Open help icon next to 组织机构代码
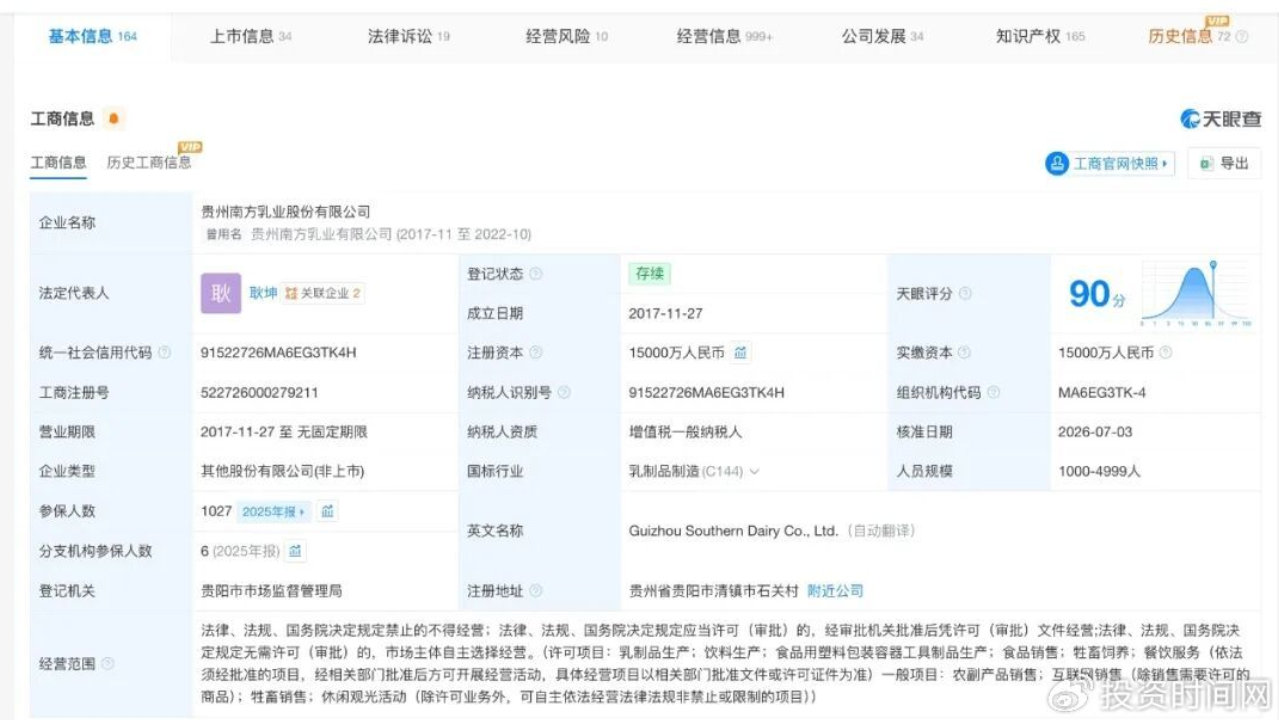 click(x=993, y=393)
